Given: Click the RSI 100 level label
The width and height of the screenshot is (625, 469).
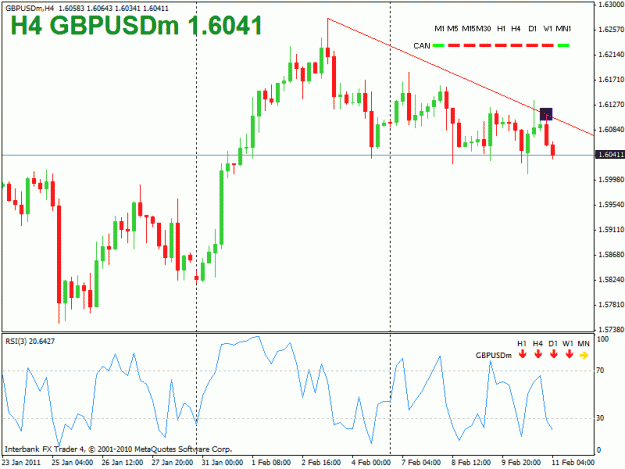Looking at the screenshot, I should coord(603,339).
